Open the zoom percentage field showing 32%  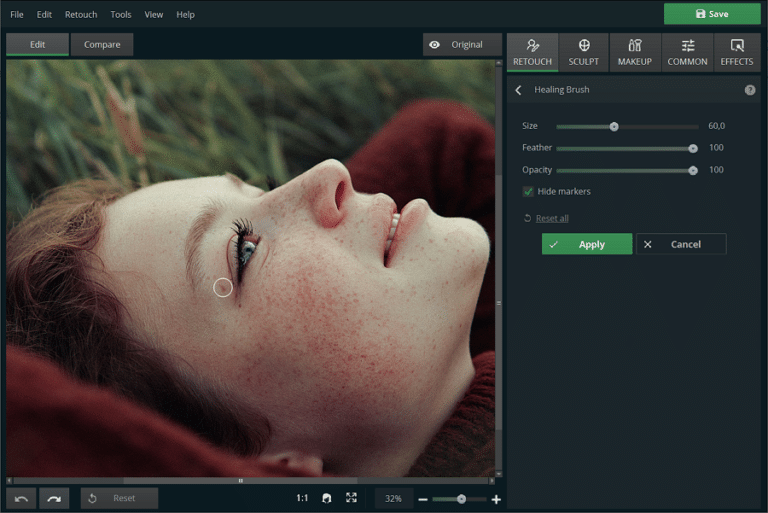(393, 498)
